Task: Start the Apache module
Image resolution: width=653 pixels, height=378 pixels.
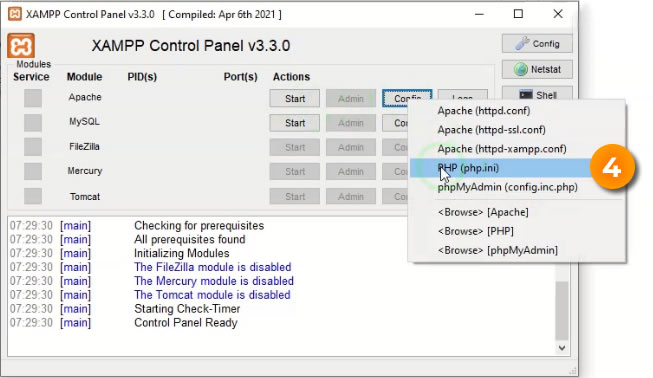Action: tap(295, 99)
